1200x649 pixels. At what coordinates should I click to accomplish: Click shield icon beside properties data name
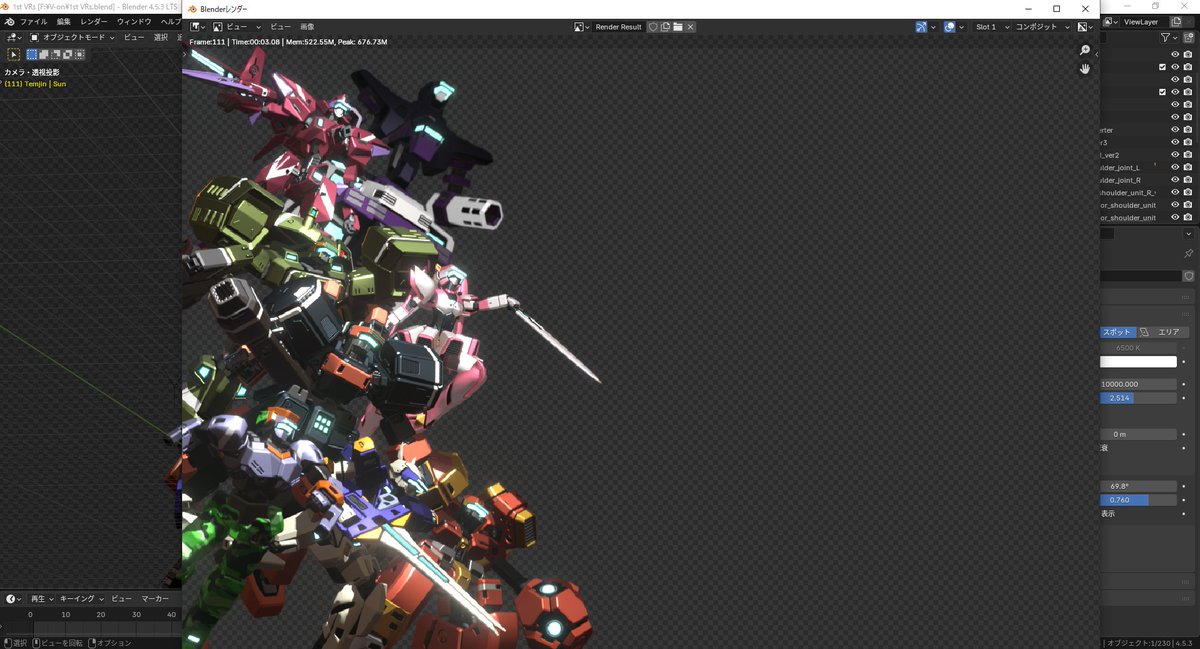(1188, 276)
